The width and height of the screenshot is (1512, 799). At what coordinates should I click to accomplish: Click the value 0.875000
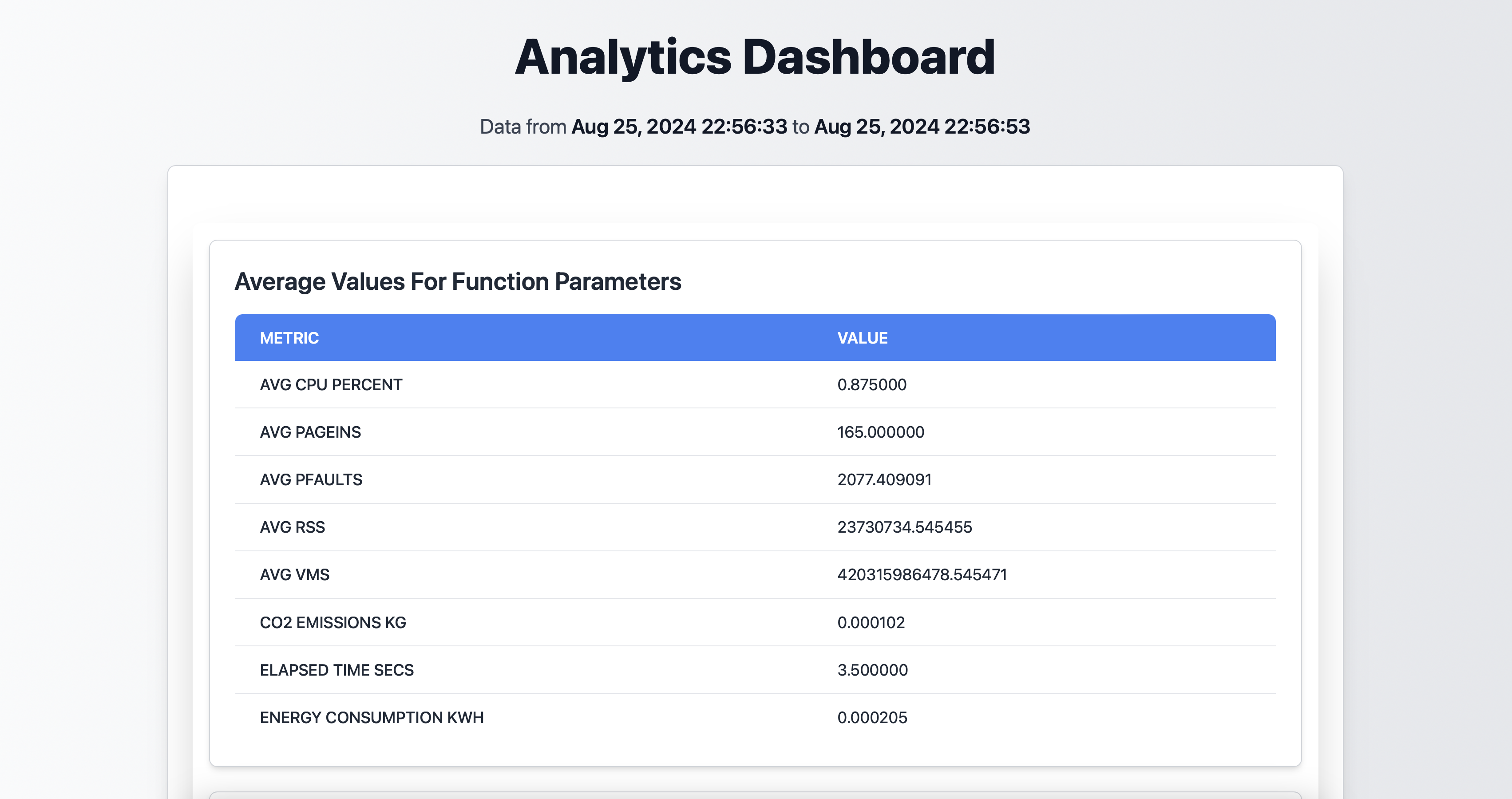[x=871, y=384]
